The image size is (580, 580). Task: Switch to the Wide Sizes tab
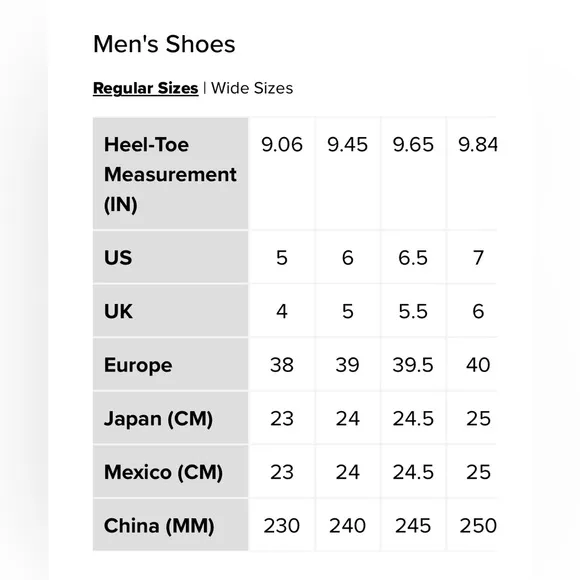[252, 88]
